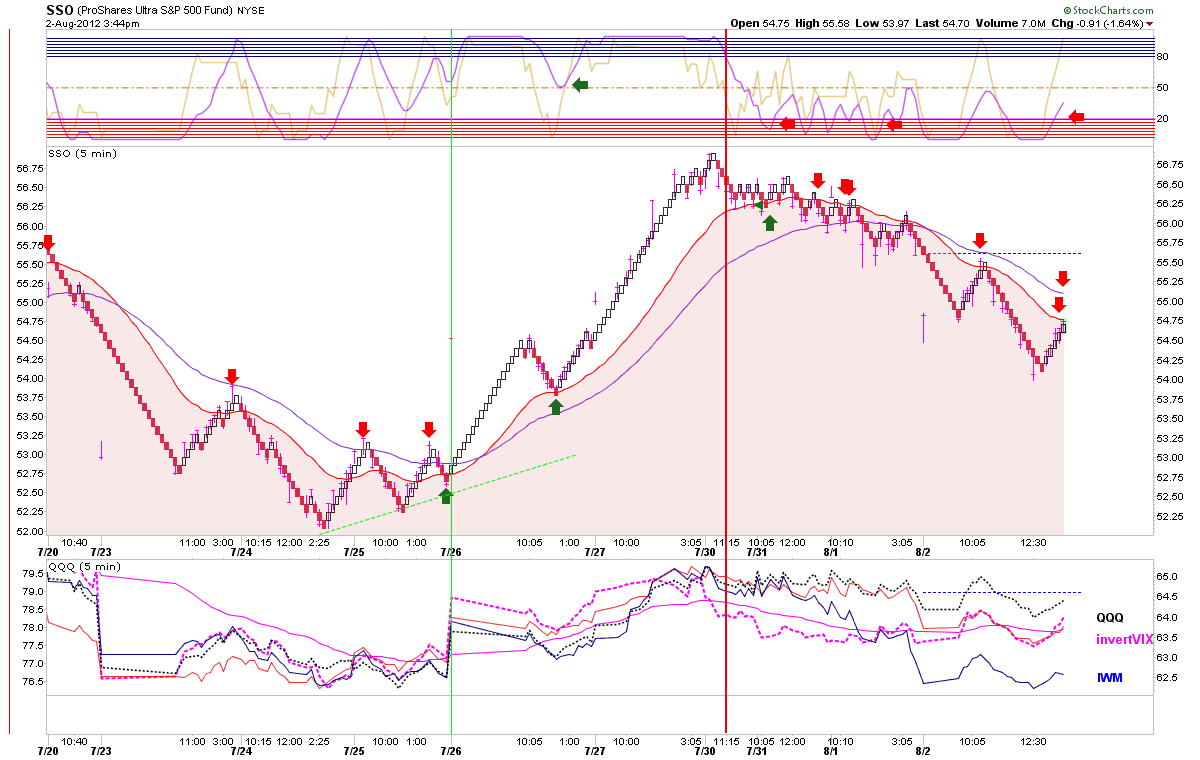Click the 79.5 label on lower panel's left axis
Screen dimensions: 1200x760
tap(32, 574)
